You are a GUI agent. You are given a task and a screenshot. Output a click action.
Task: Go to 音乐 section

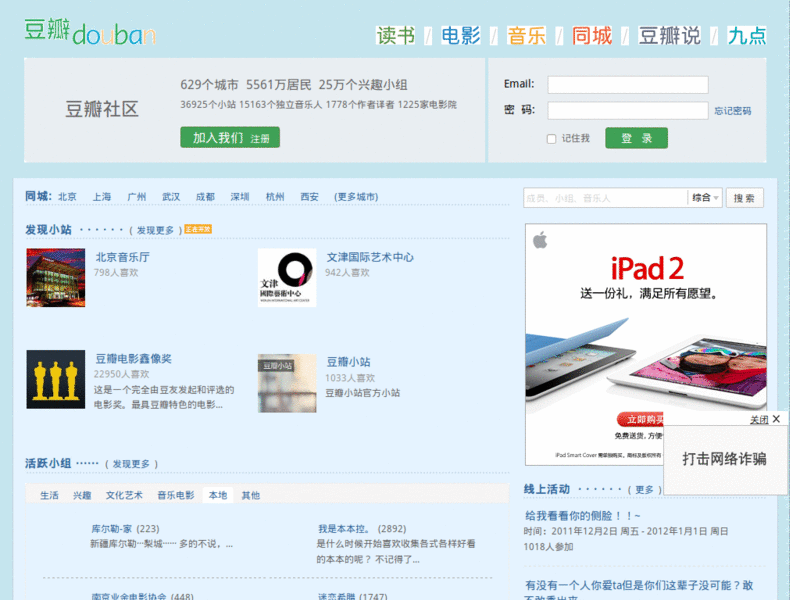point(526,36)
